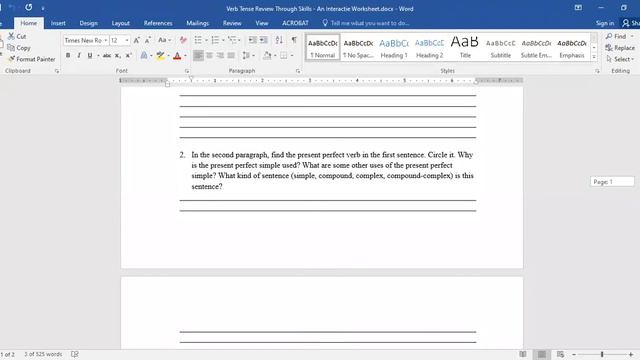Click Sign in link
Viewport: 640px width, 360px height.
(604, 23)
